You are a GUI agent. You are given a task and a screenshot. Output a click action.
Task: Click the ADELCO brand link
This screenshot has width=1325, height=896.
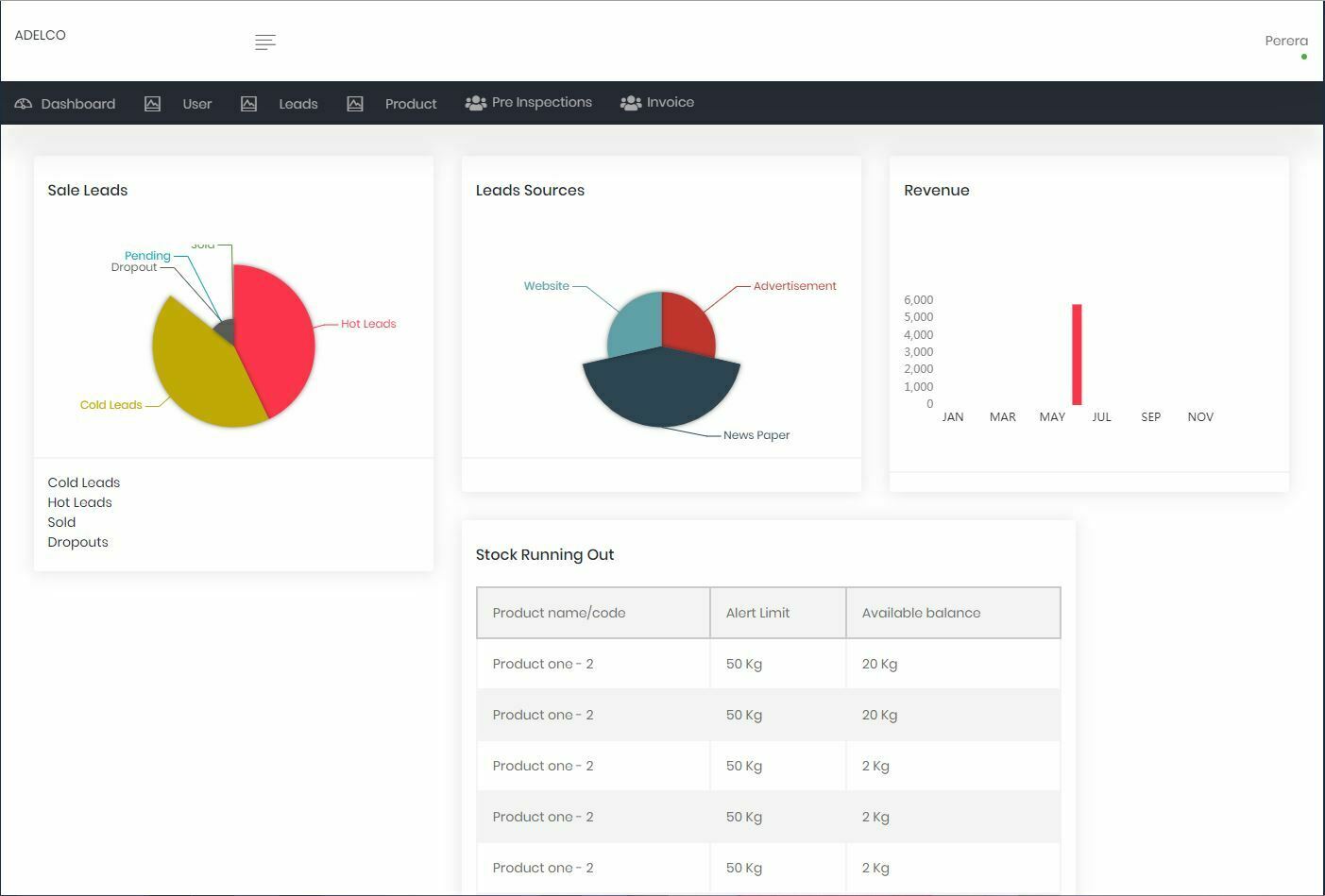click(41, 35)
